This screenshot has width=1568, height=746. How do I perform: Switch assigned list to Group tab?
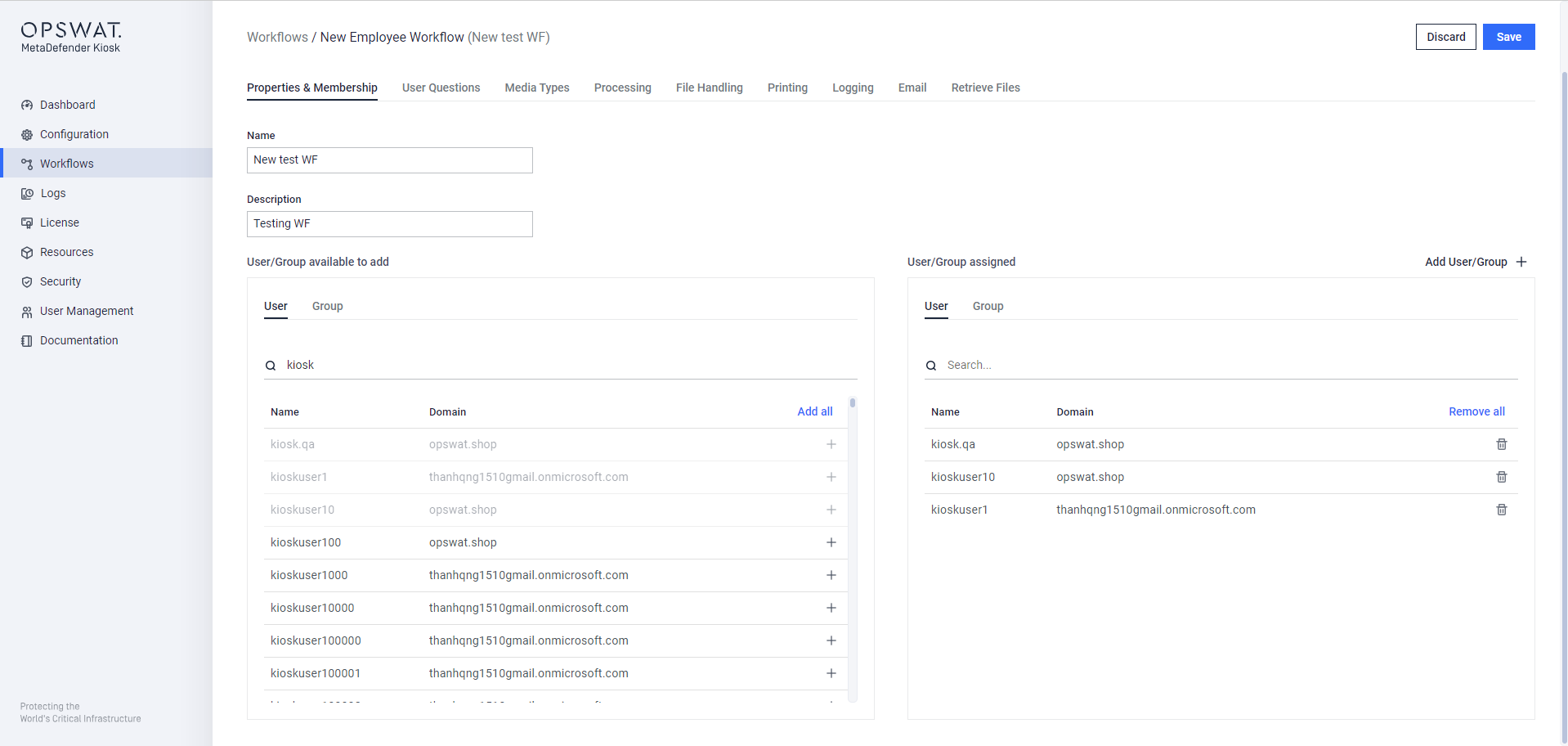pyautogui.click(x=988, y=306)
